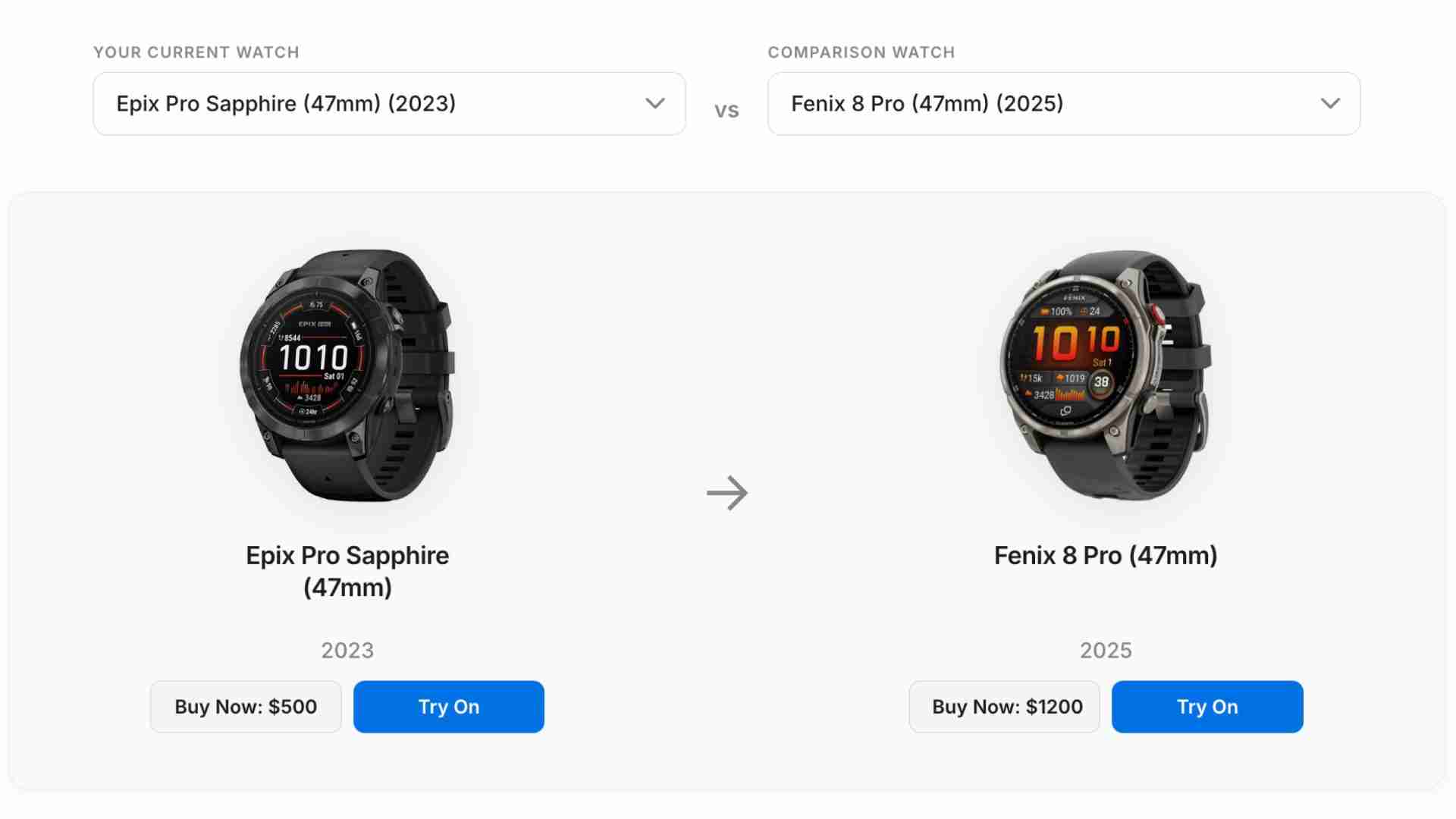The image size is (1456, 819).
Task: Click the 2023 year label under the Epix
Action: click(x=347, y=650)
